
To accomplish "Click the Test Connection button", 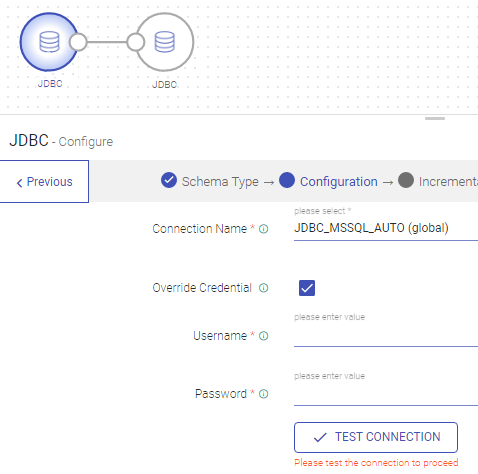I will [x=376, y=437].
